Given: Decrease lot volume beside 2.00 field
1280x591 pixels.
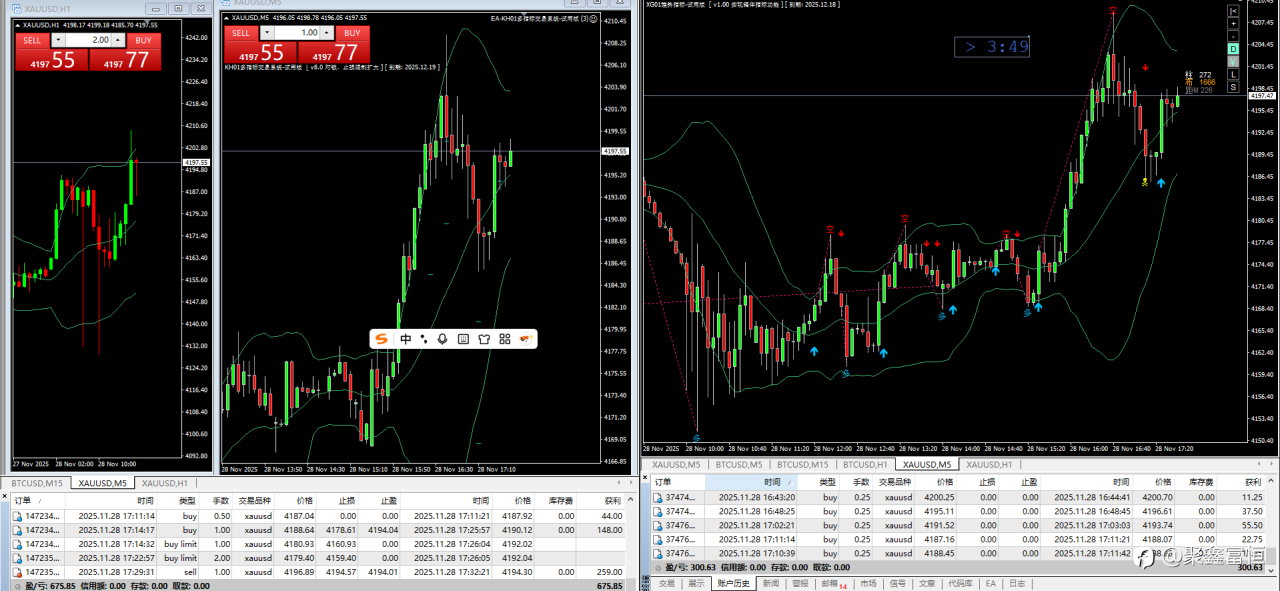Looking at the screenshot, I should [x=58, y=40].
